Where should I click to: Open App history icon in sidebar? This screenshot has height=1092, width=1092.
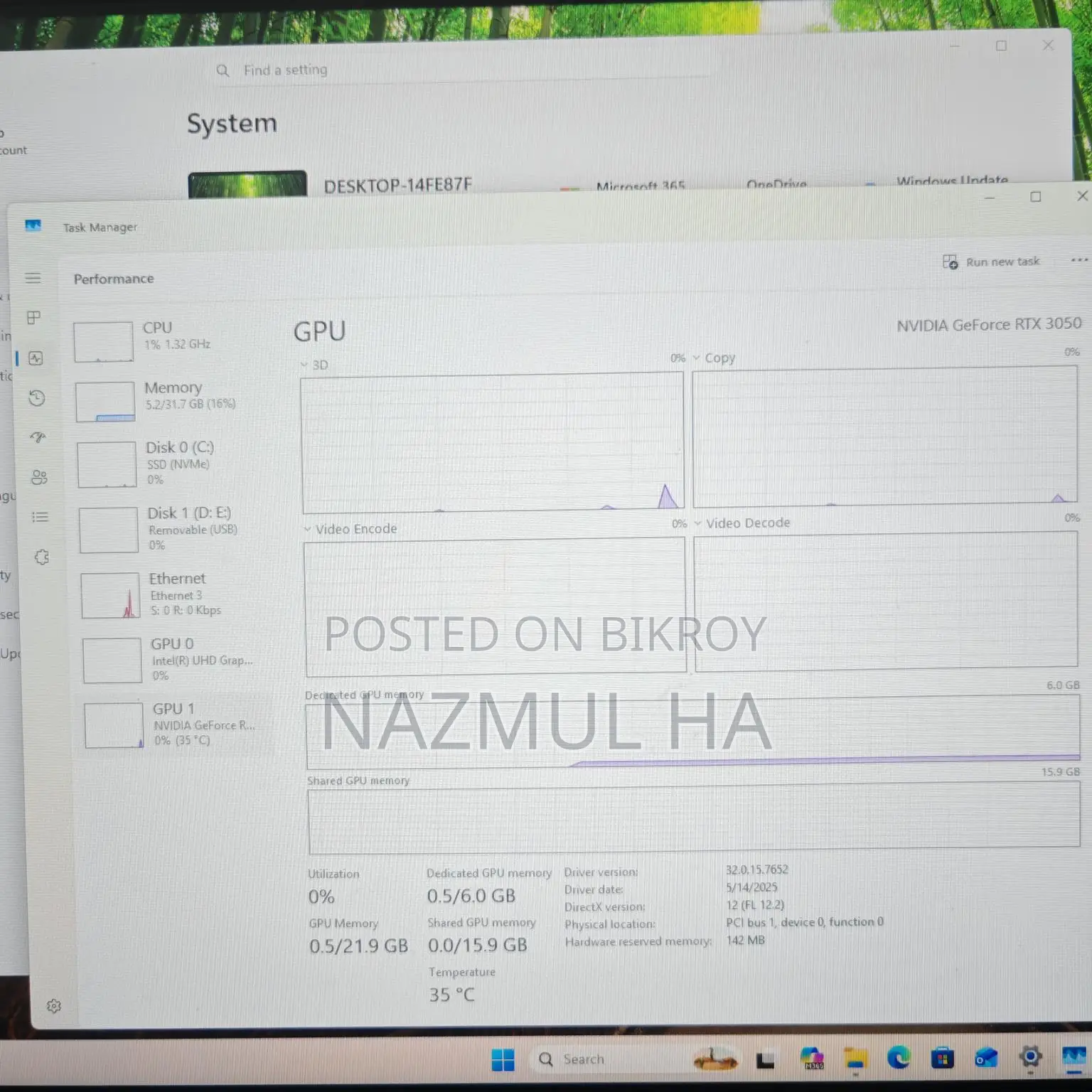click(x=37, y=398)
